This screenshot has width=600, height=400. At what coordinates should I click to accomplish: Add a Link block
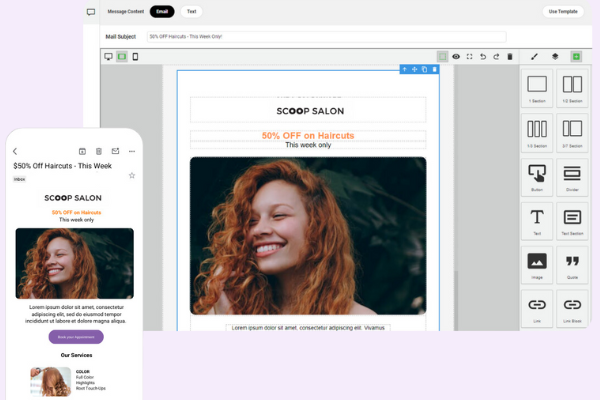point(537,307)
